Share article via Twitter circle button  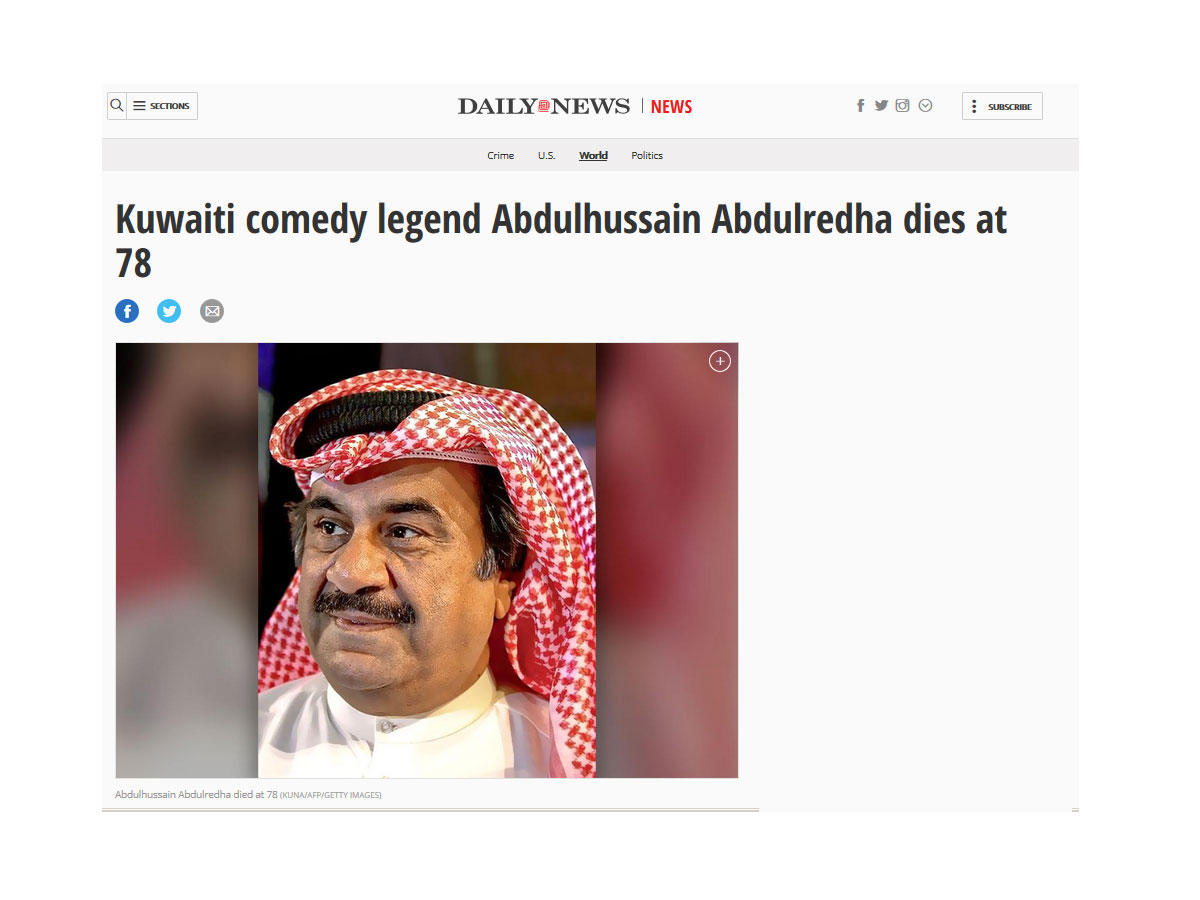(169, 311)
